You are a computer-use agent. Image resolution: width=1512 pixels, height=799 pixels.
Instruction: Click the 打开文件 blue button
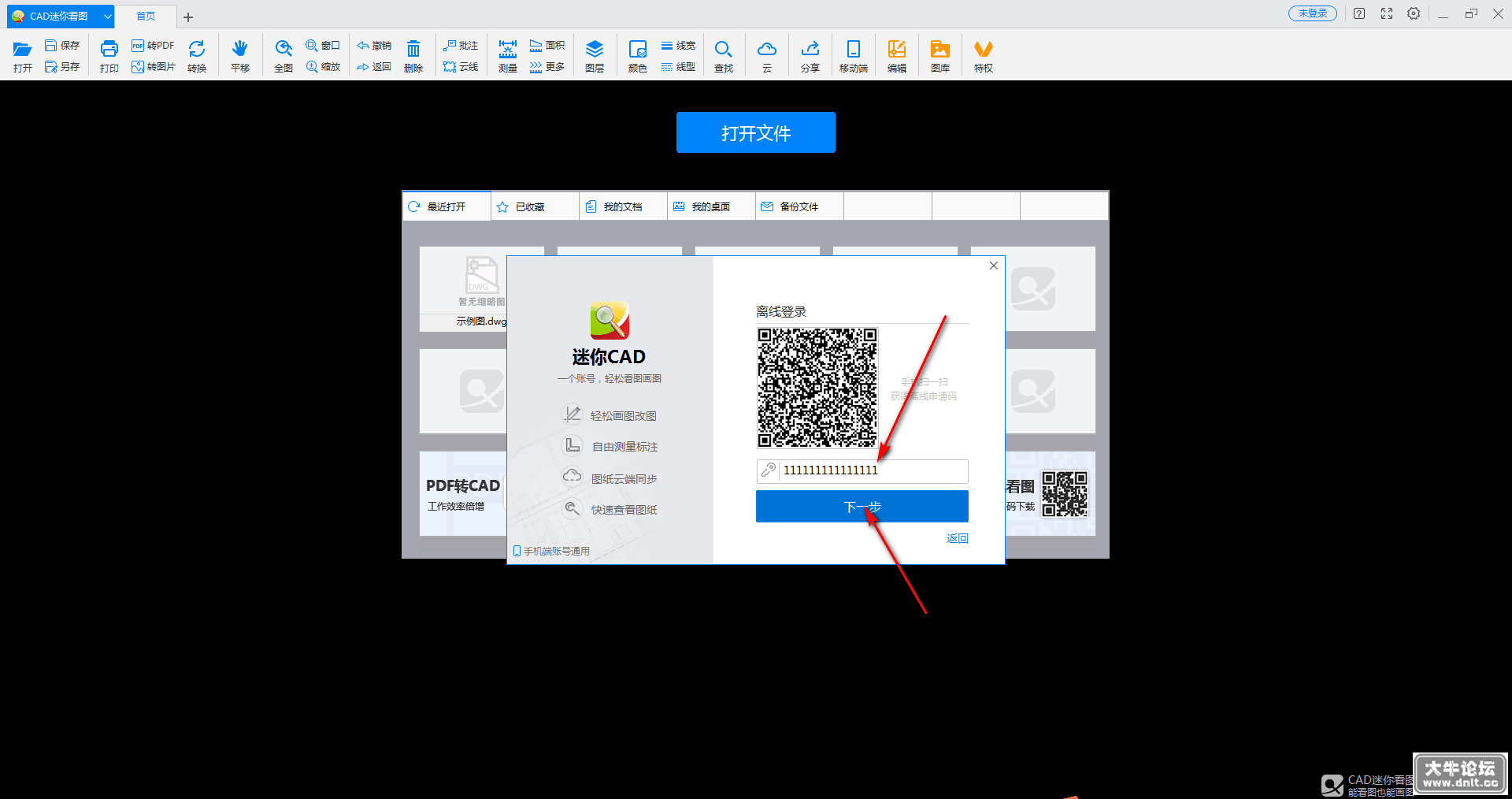(756, 132)
